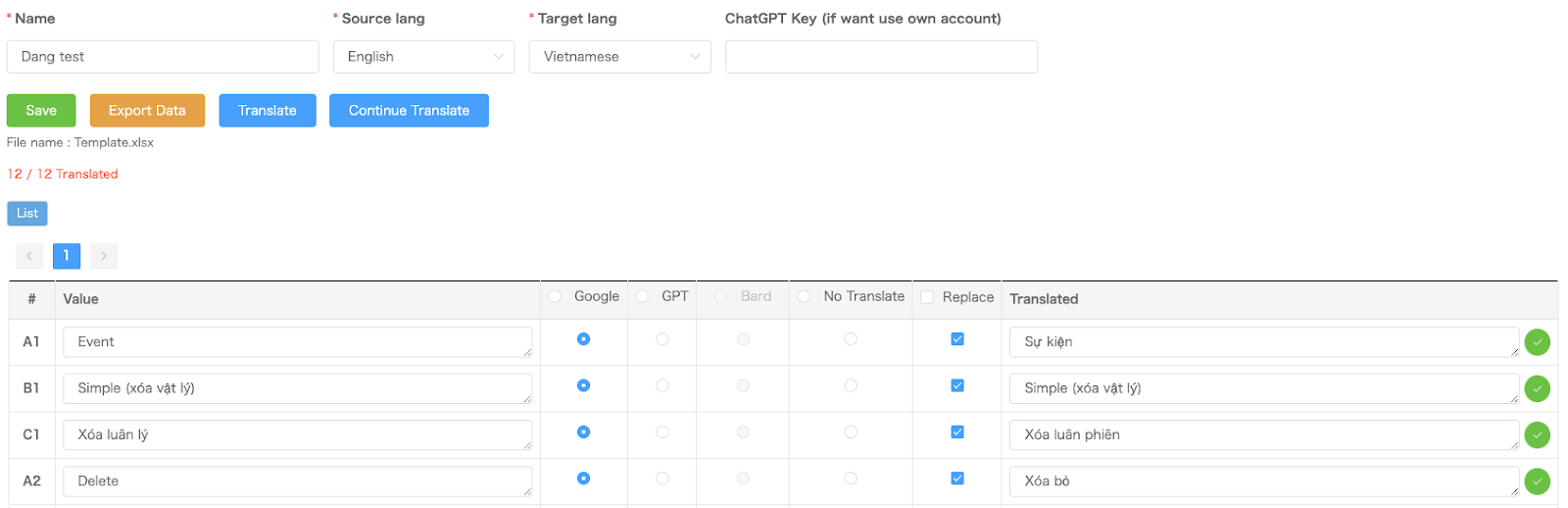Uncheck Replace checkbox for row B1

click(957, 385)
